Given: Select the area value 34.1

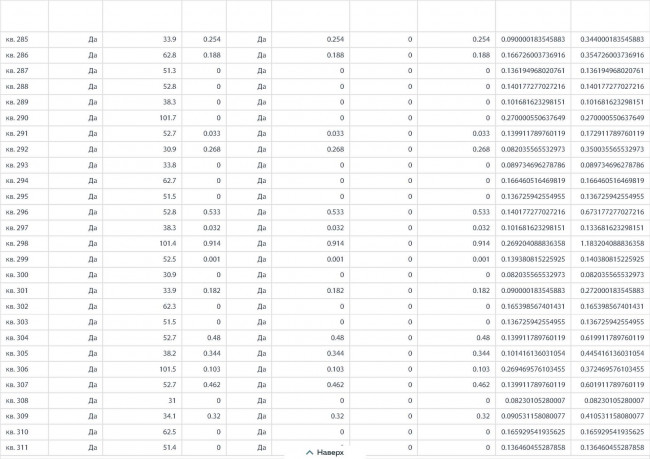Looking at the screenshot, I should coord(169,416).
